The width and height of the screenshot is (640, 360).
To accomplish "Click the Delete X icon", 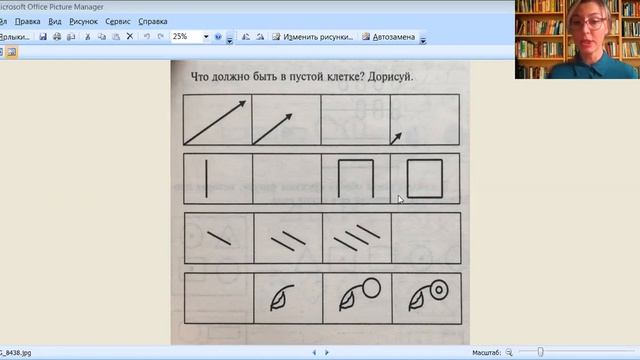I will 130,36.
